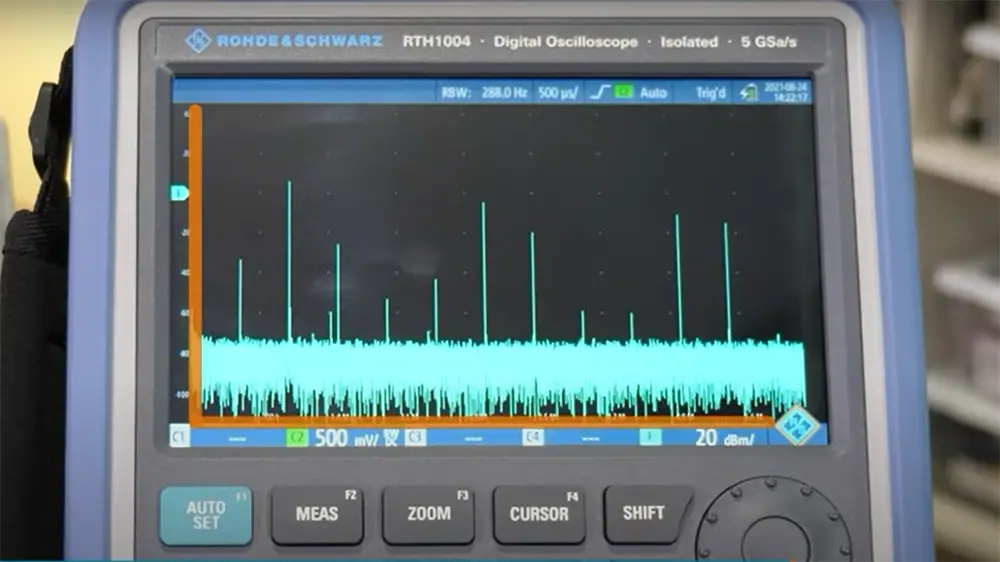Open the RBW 288.0 Hz setting
1000x562 pixels.
(484, 93)
